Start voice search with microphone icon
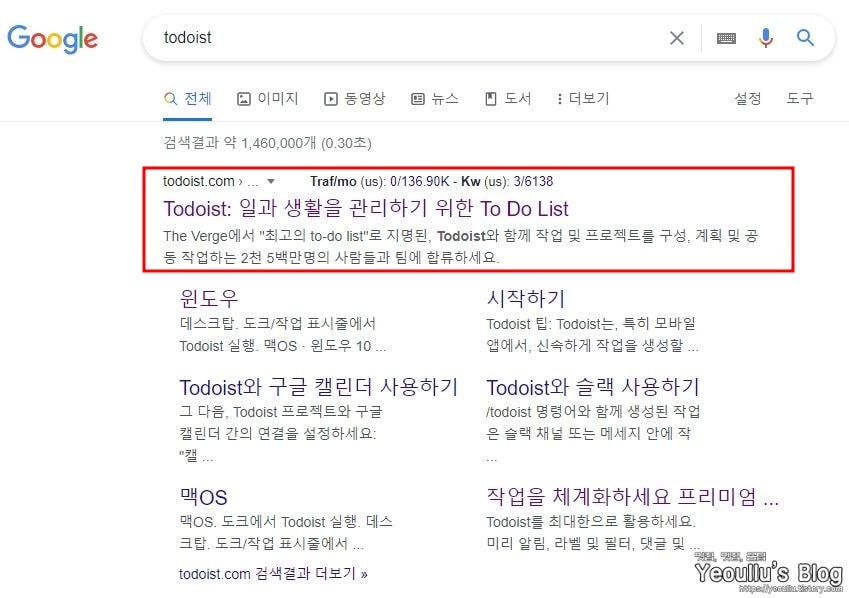Viewport: 849px width, 598px height. pos(766,38)
